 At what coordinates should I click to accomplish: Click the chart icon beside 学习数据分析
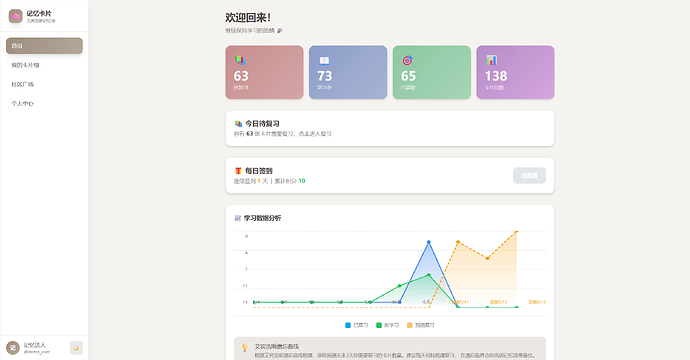tap(238, 218)
